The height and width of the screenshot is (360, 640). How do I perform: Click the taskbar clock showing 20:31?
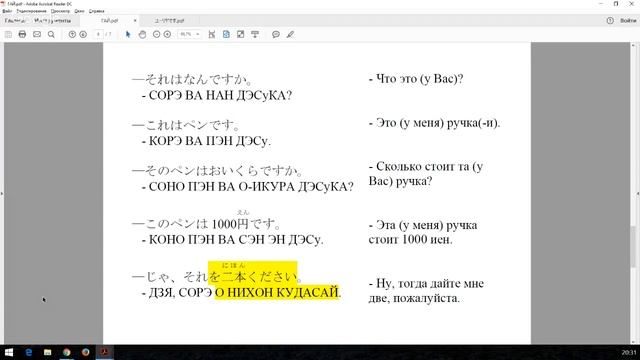629,352
